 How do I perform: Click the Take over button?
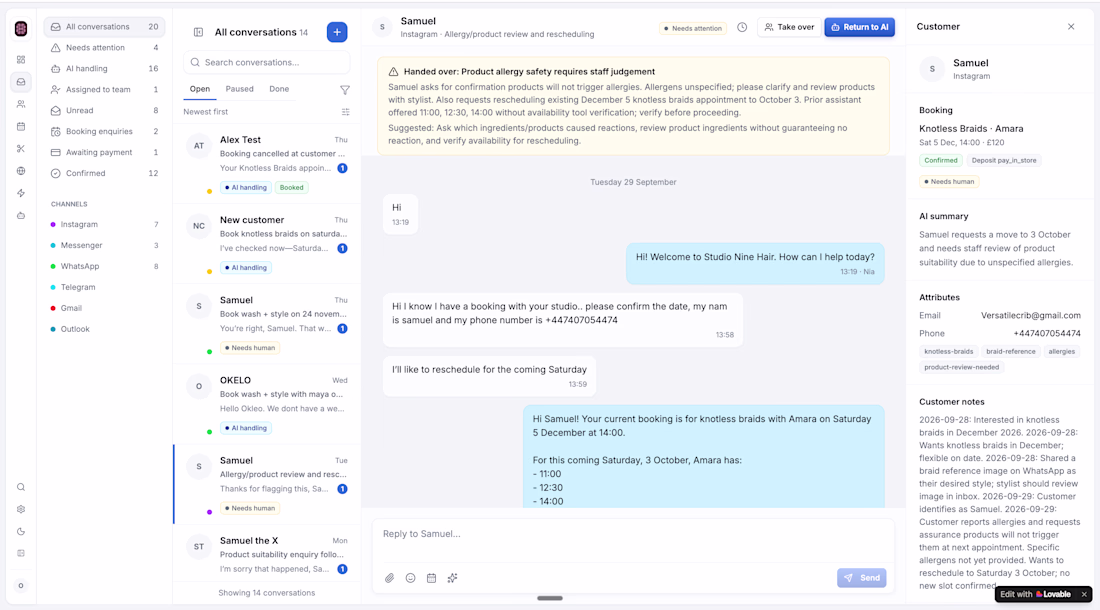click(789, 27)
